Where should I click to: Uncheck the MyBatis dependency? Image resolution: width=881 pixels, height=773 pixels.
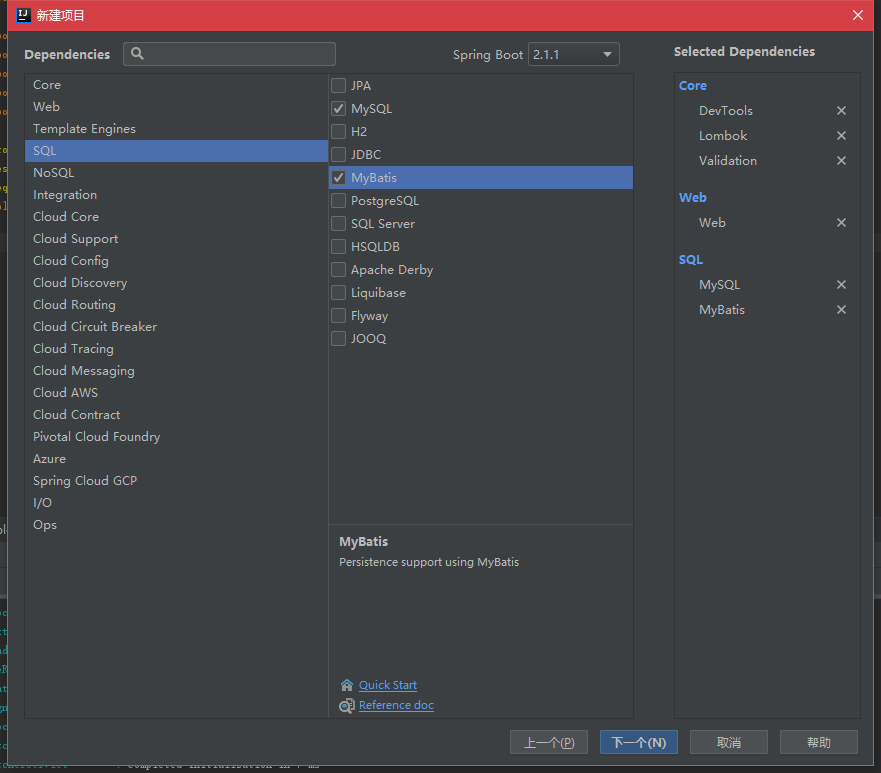(338, 178)
